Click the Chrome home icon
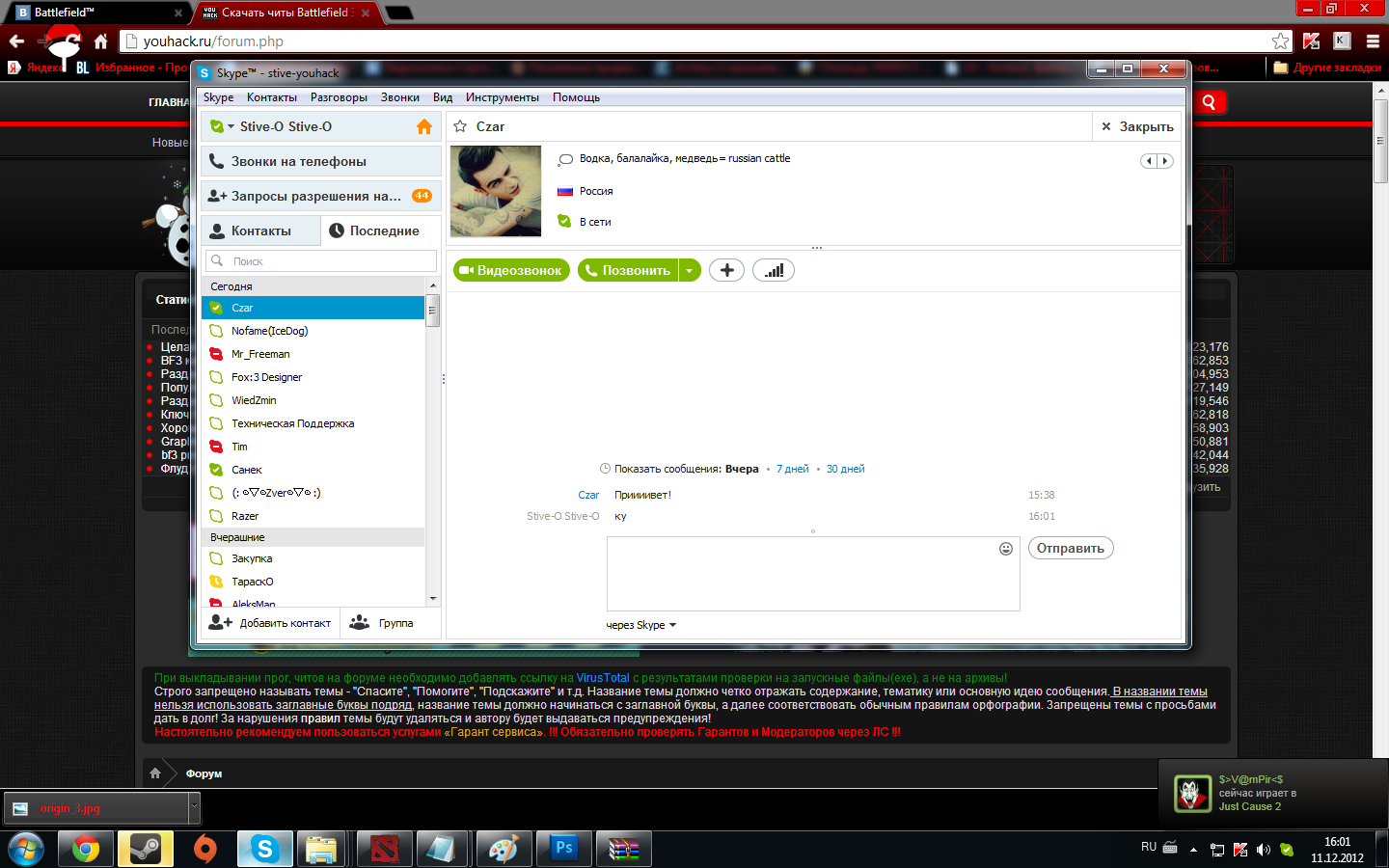 pos(100,41)
